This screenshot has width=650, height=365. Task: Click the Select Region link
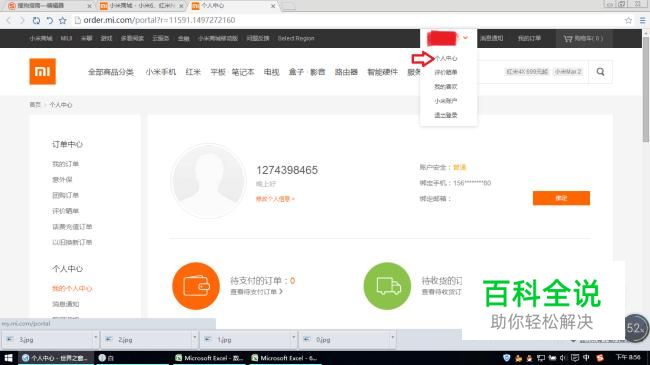(296, 38)
